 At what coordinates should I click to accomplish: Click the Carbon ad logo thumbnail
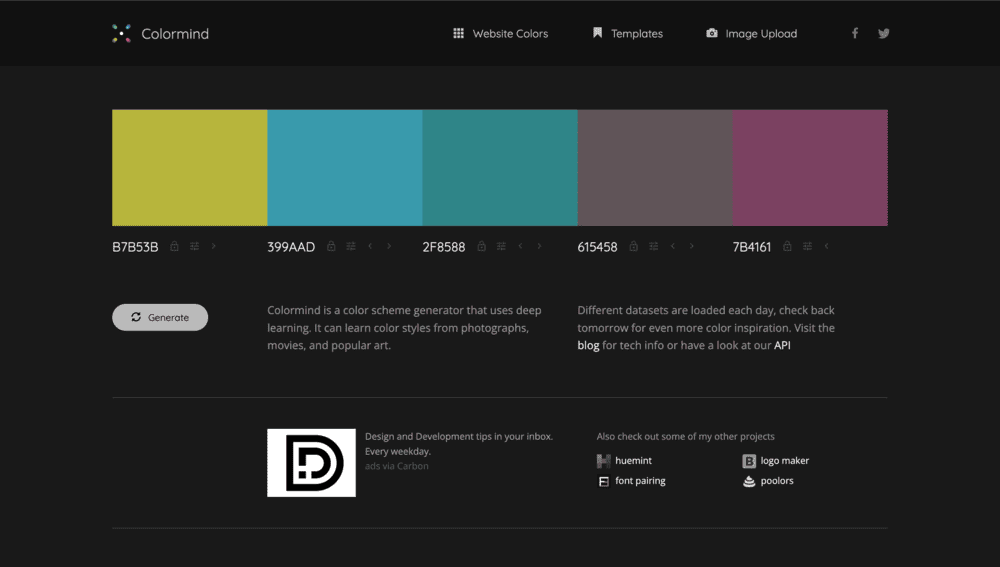click(x=311, y=463)
